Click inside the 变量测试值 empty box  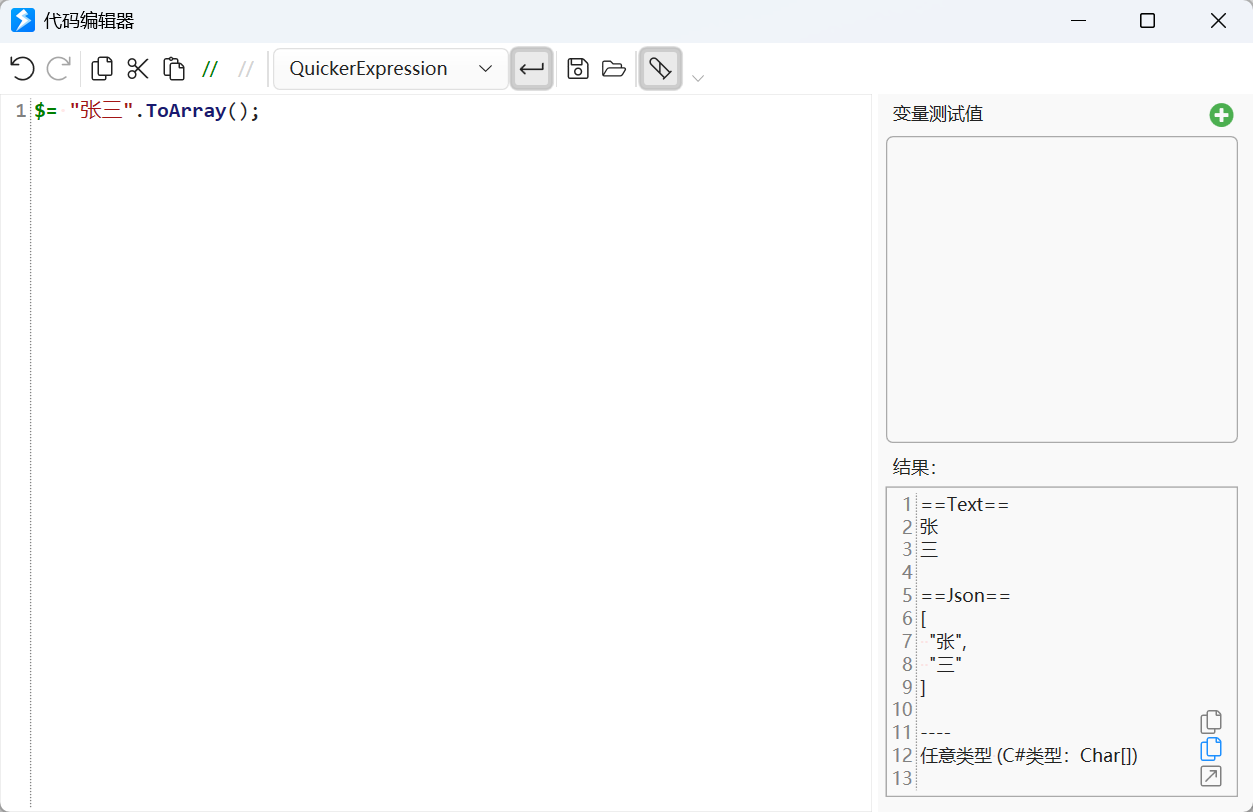pyautogui.click(x=1061, y=289)
